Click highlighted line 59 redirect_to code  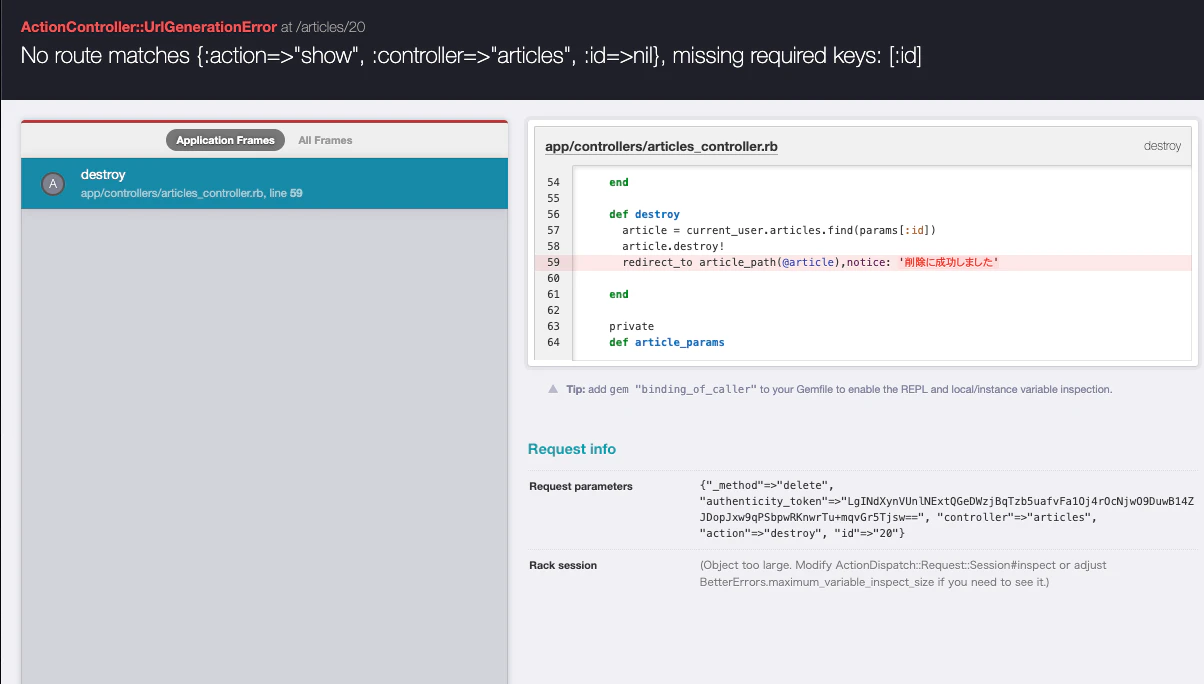[811, 262]
